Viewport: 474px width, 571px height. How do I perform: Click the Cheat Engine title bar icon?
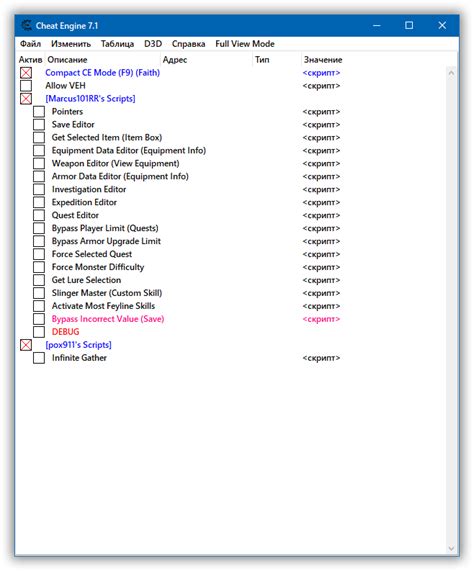pos(26,25)
